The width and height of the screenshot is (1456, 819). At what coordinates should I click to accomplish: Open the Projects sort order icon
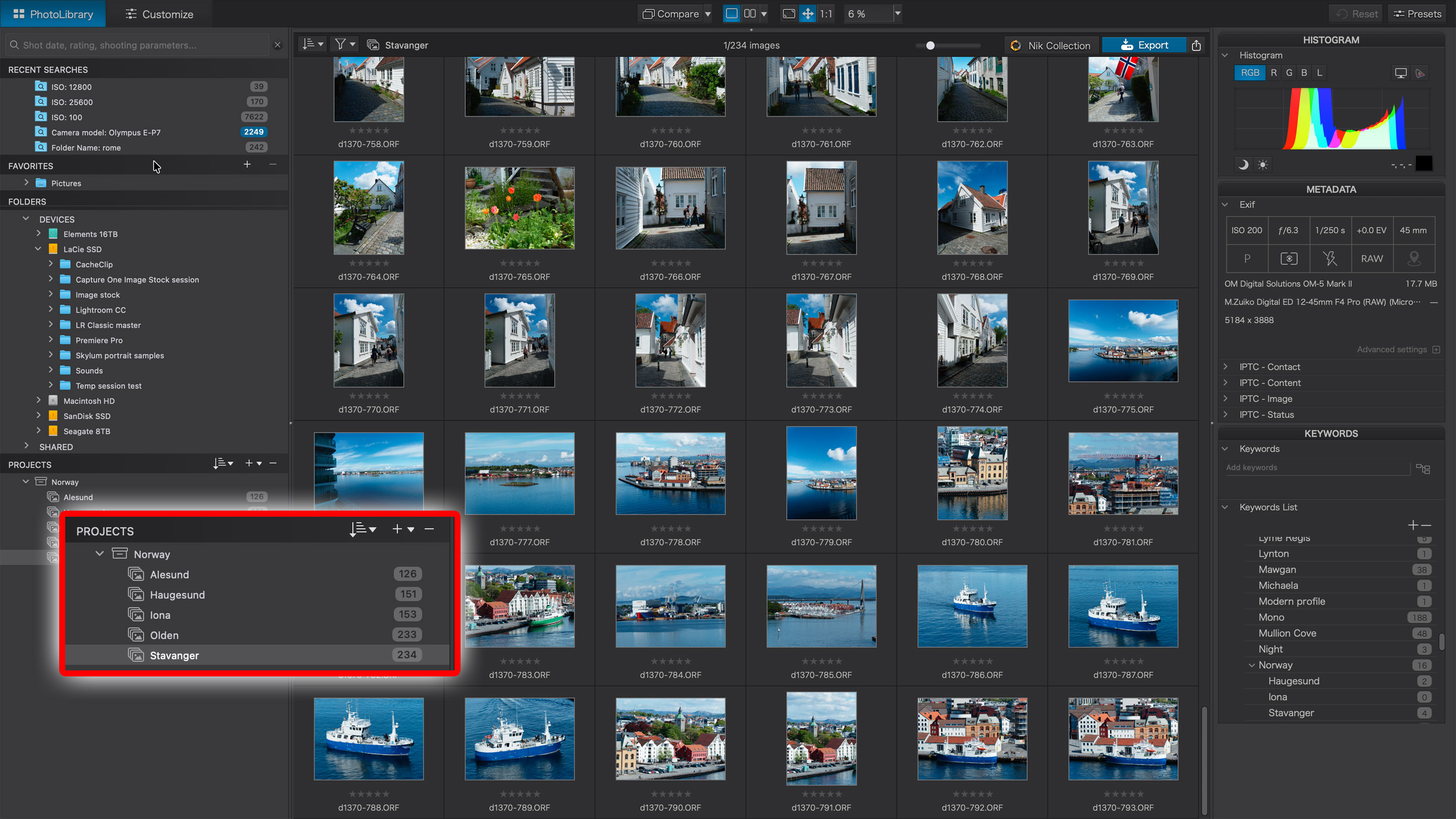(222, 464)
